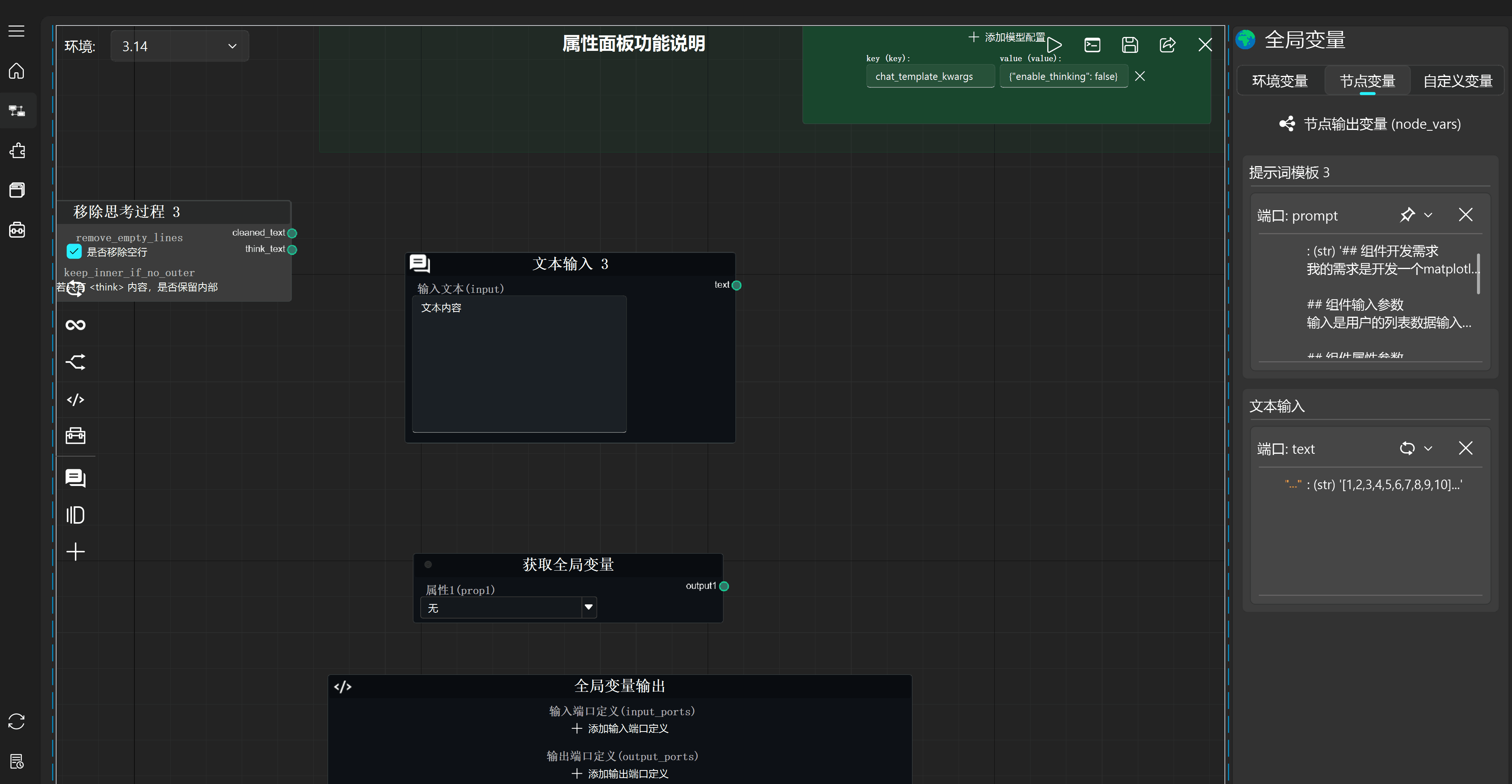Expand the chevron next to prompt port pin
This screenshot has width=1512, height=784.
click(x=1429, y=215)
